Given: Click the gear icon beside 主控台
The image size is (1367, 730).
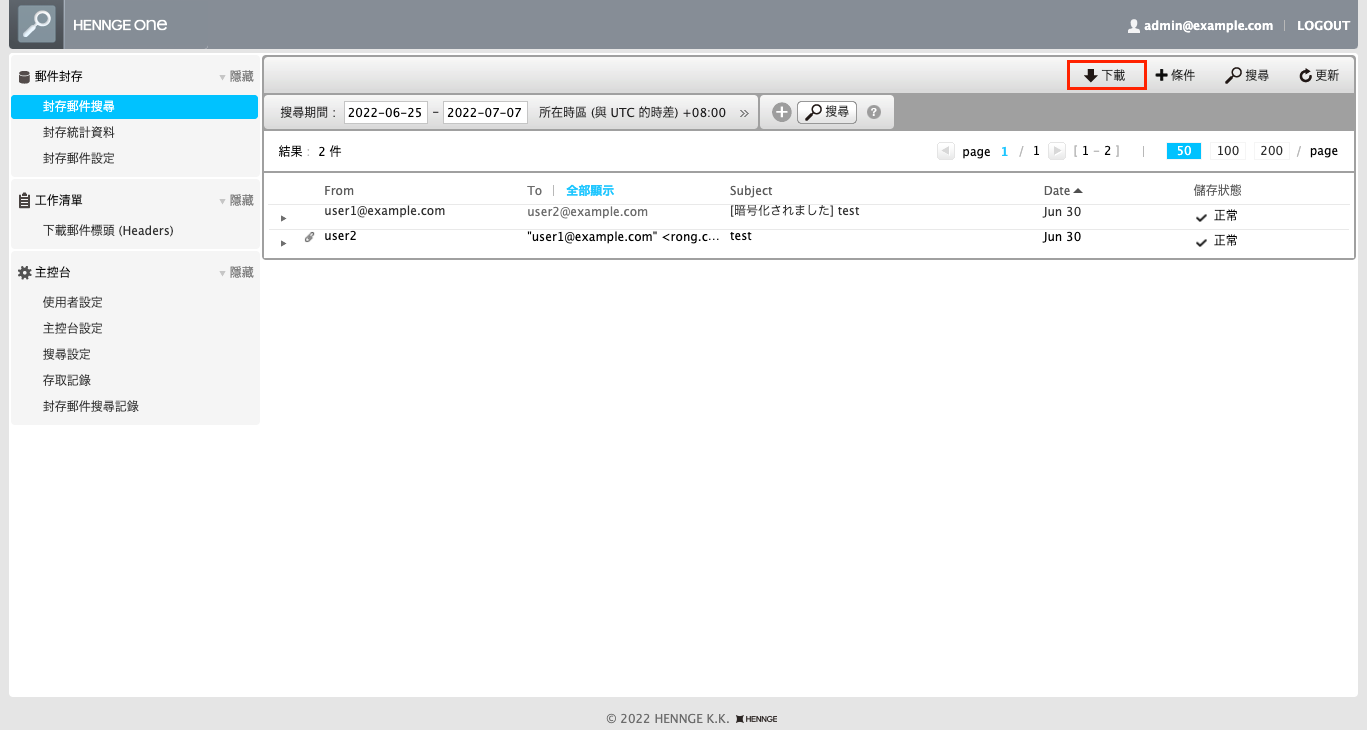Looking at the screenshot, I should (25, 272).
